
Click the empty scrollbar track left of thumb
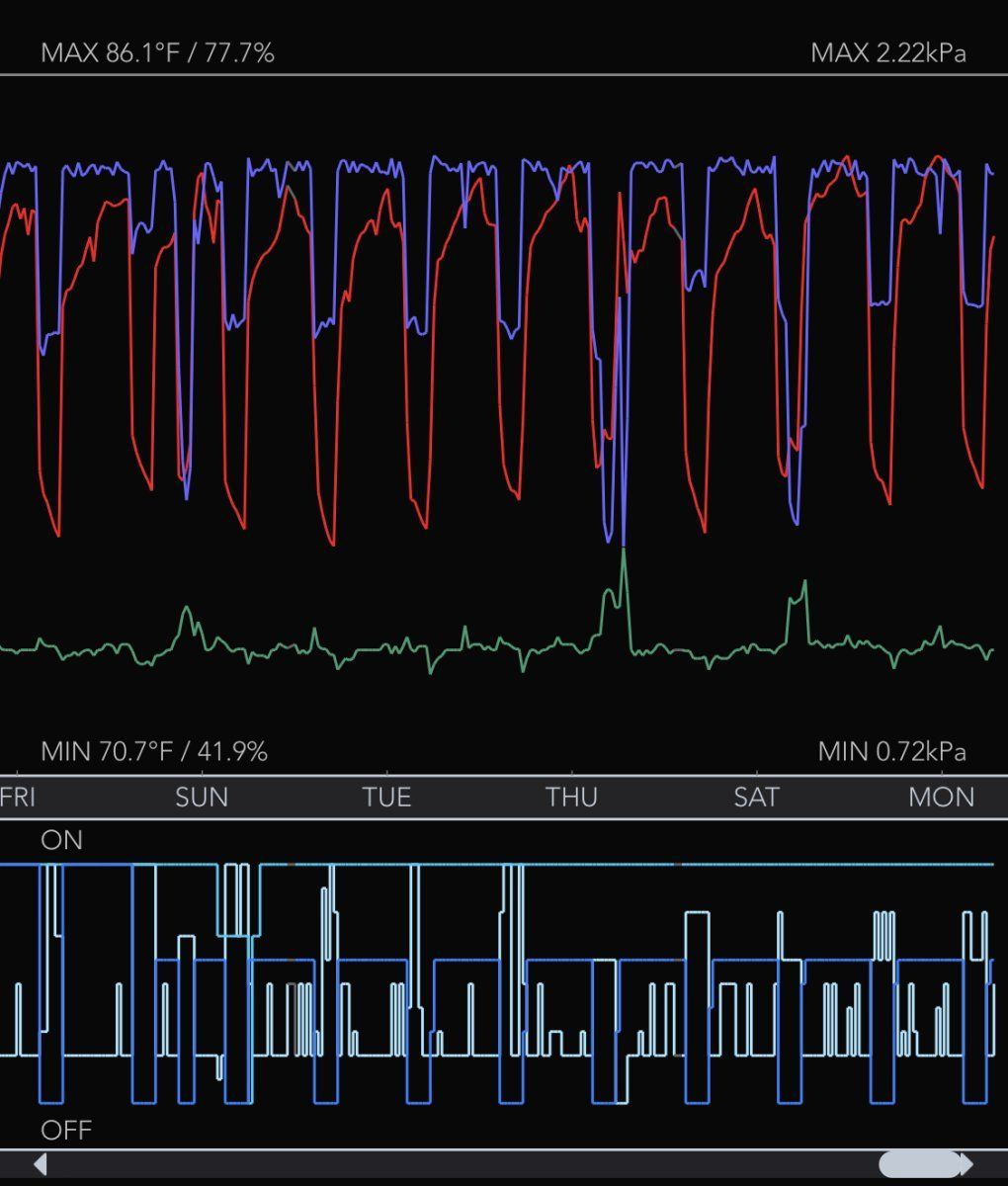(462, 1164)
